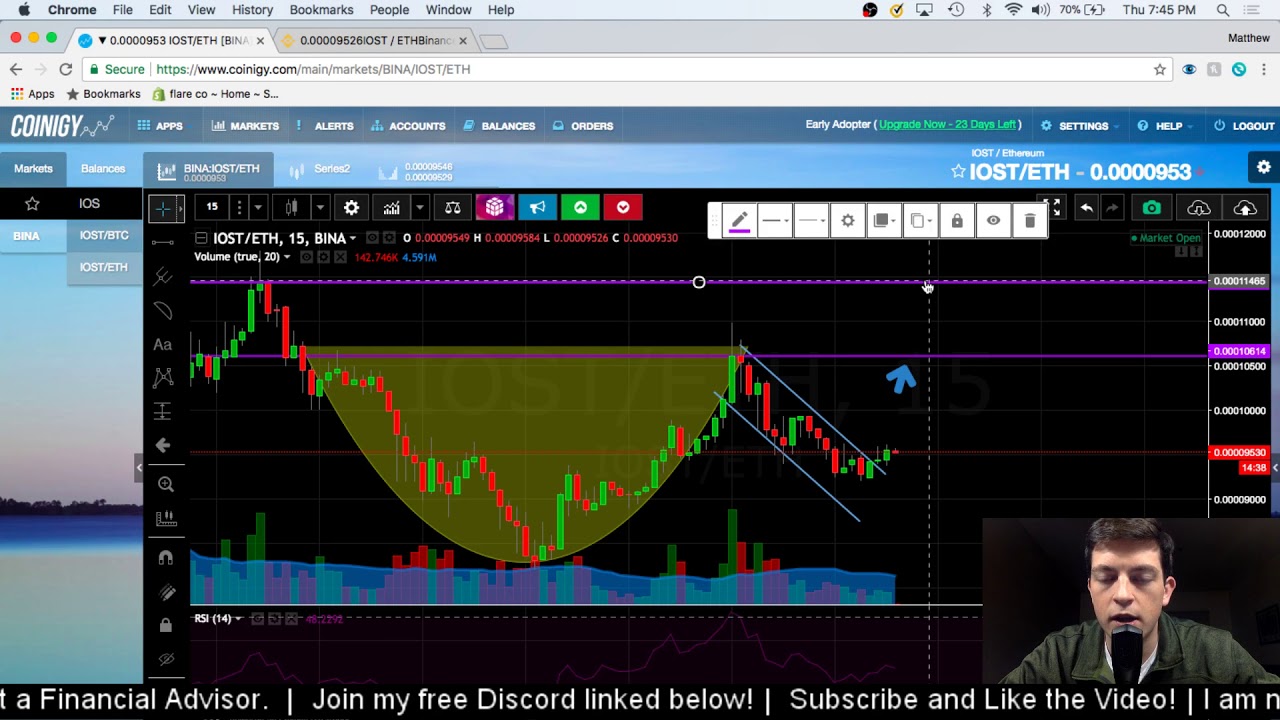
Task: Open Chrome History menu in menu bar
Action: click(252, 10)
